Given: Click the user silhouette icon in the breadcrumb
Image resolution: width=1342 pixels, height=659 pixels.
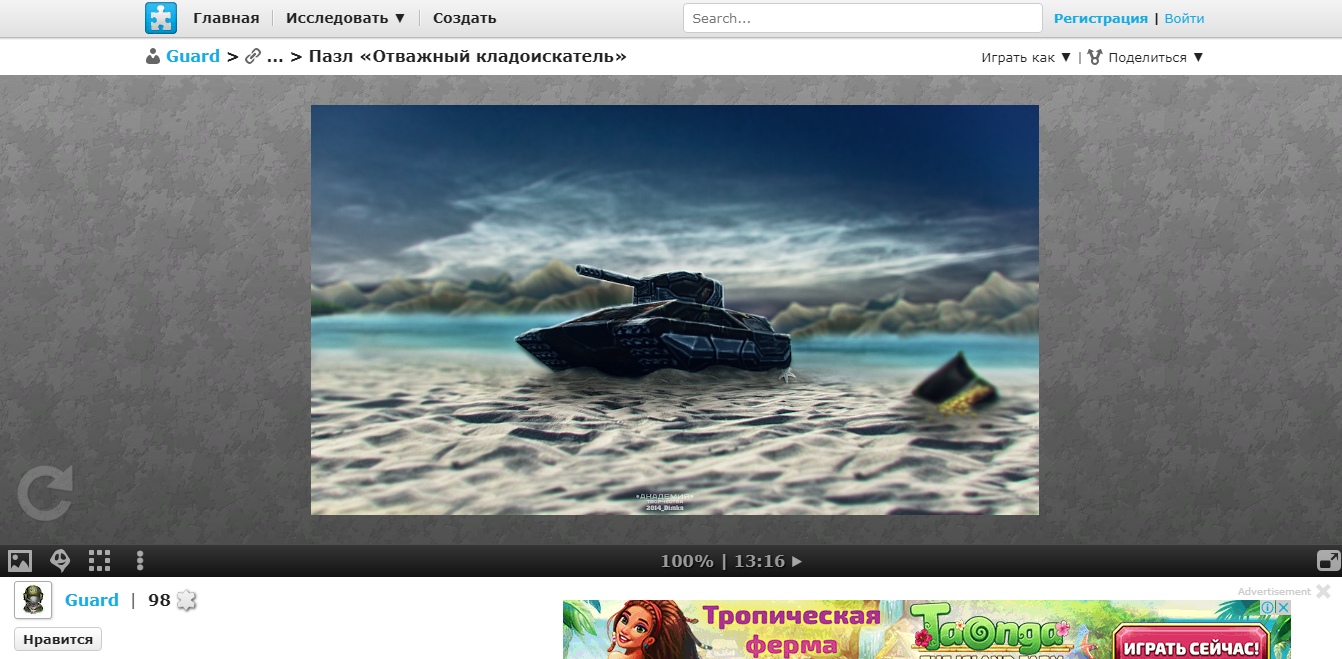Looking at the screenshot, I should (x=153, y=57).
